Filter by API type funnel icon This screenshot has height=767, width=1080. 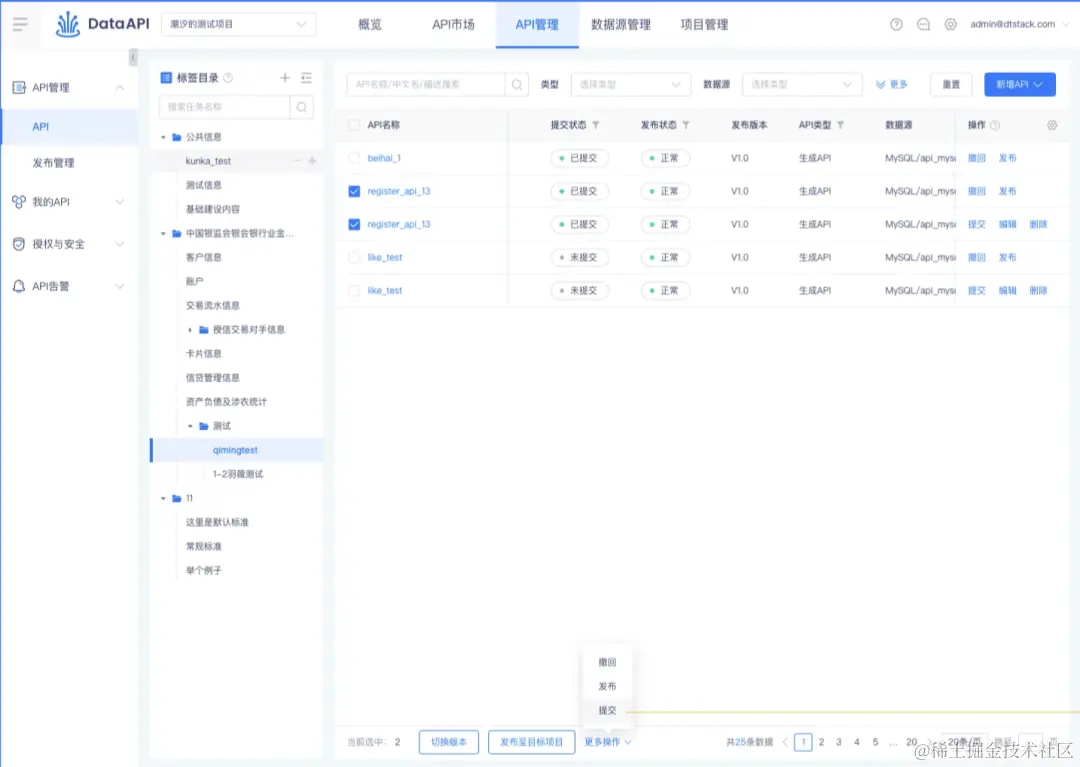coord(840,125)
